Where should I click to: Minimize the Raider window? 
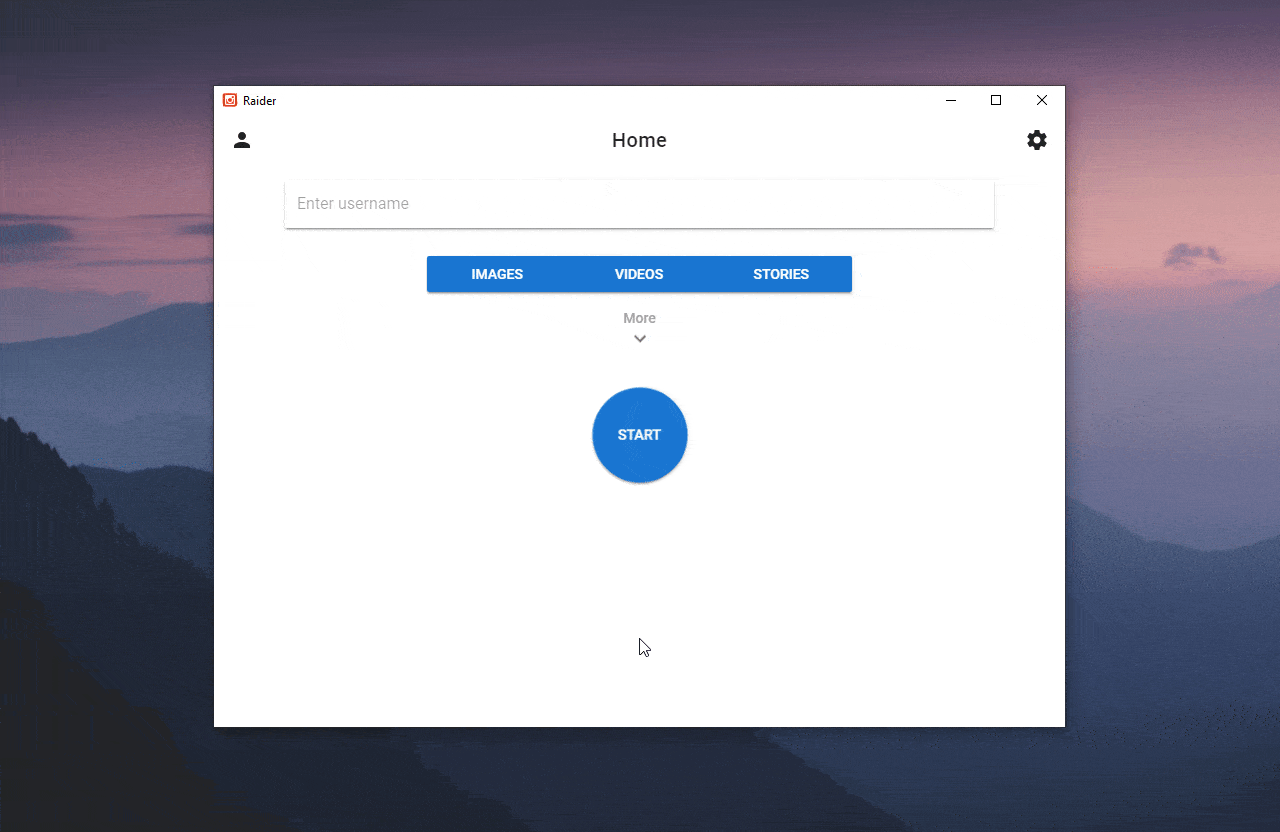click(951, 100)
